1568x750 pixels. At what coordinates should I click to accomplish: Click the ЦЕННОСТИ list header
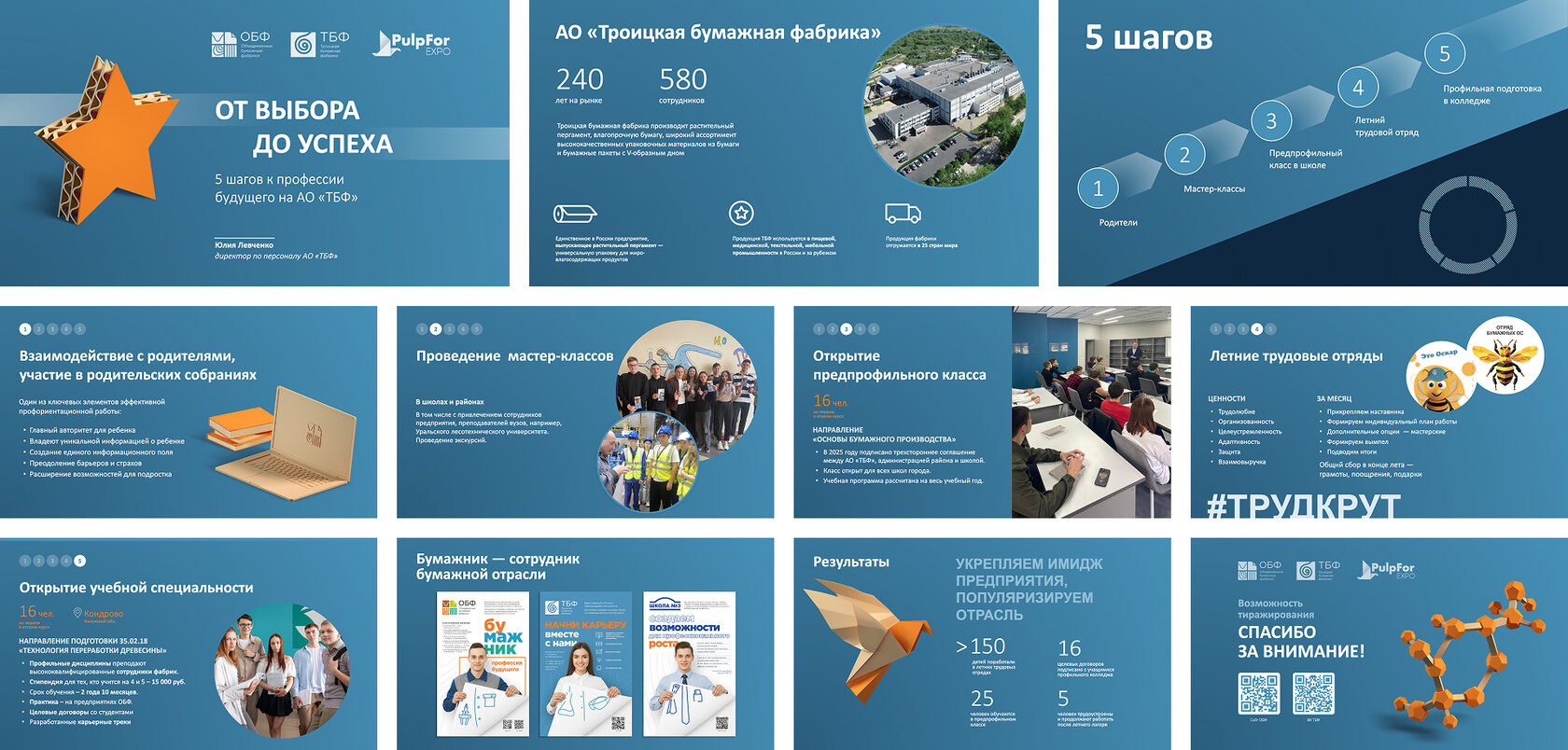[x=1226, y=398]
